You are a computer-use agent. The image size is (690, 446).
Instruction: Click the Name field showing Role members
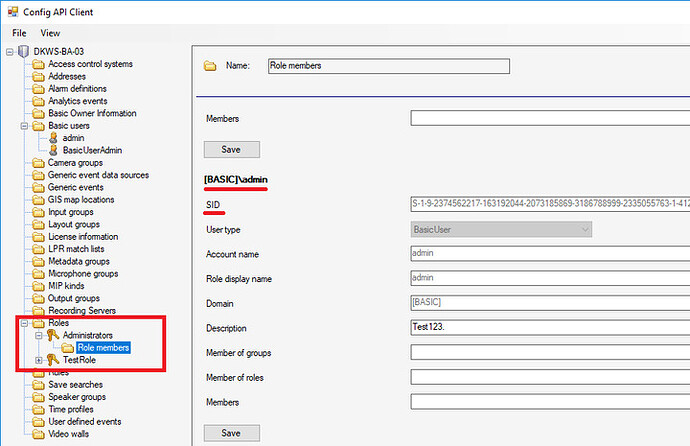click(389, 66)
